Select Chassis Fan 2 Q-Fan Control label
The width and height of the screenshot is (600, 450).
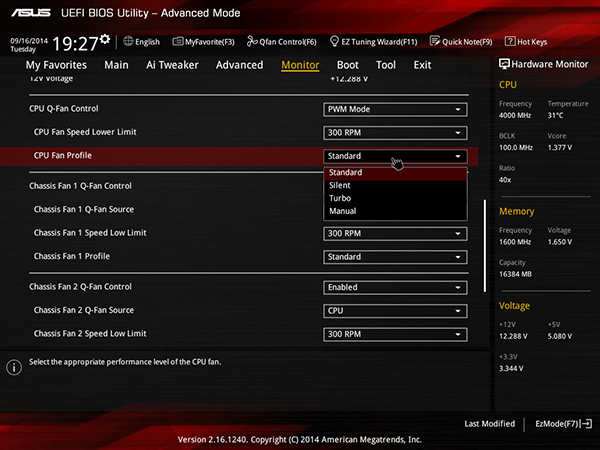click(80, 287)
